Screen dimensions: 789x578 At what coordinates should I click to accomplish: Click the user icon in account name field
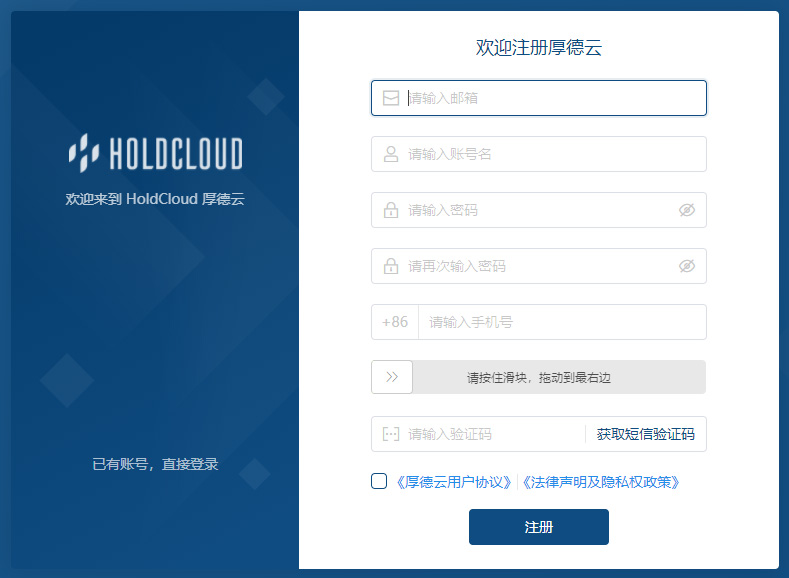[390, 154]
